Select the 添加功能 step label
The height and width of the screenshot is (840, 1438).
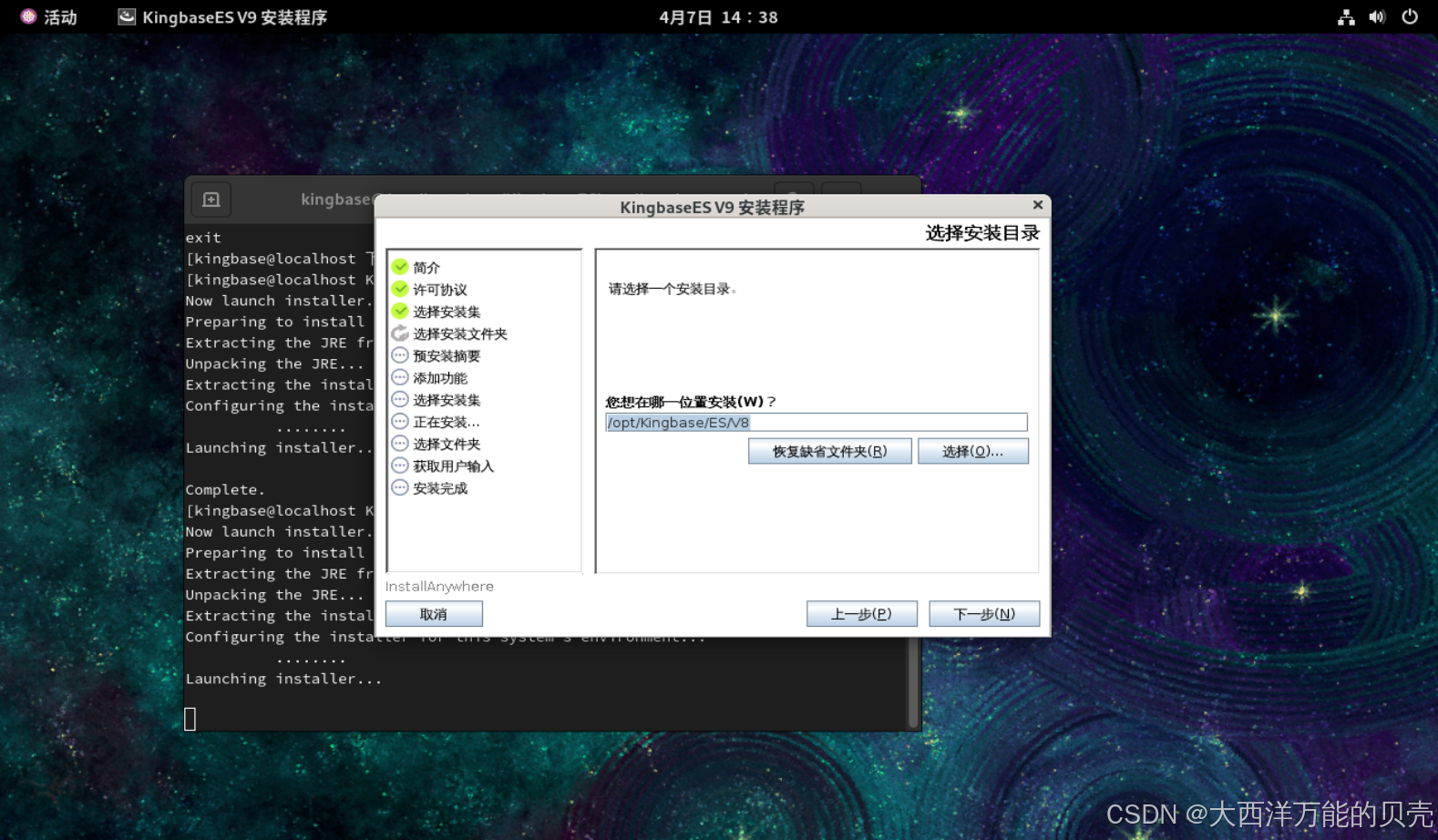click(440, 378)
